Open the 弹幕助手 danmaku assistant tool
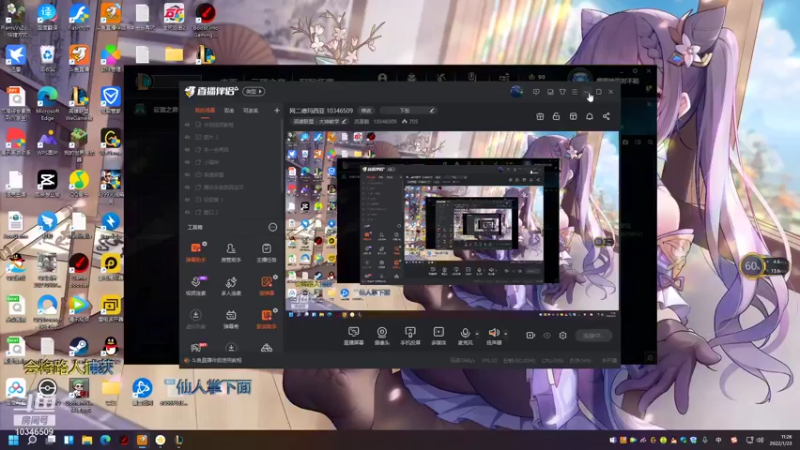 point(196,252)
